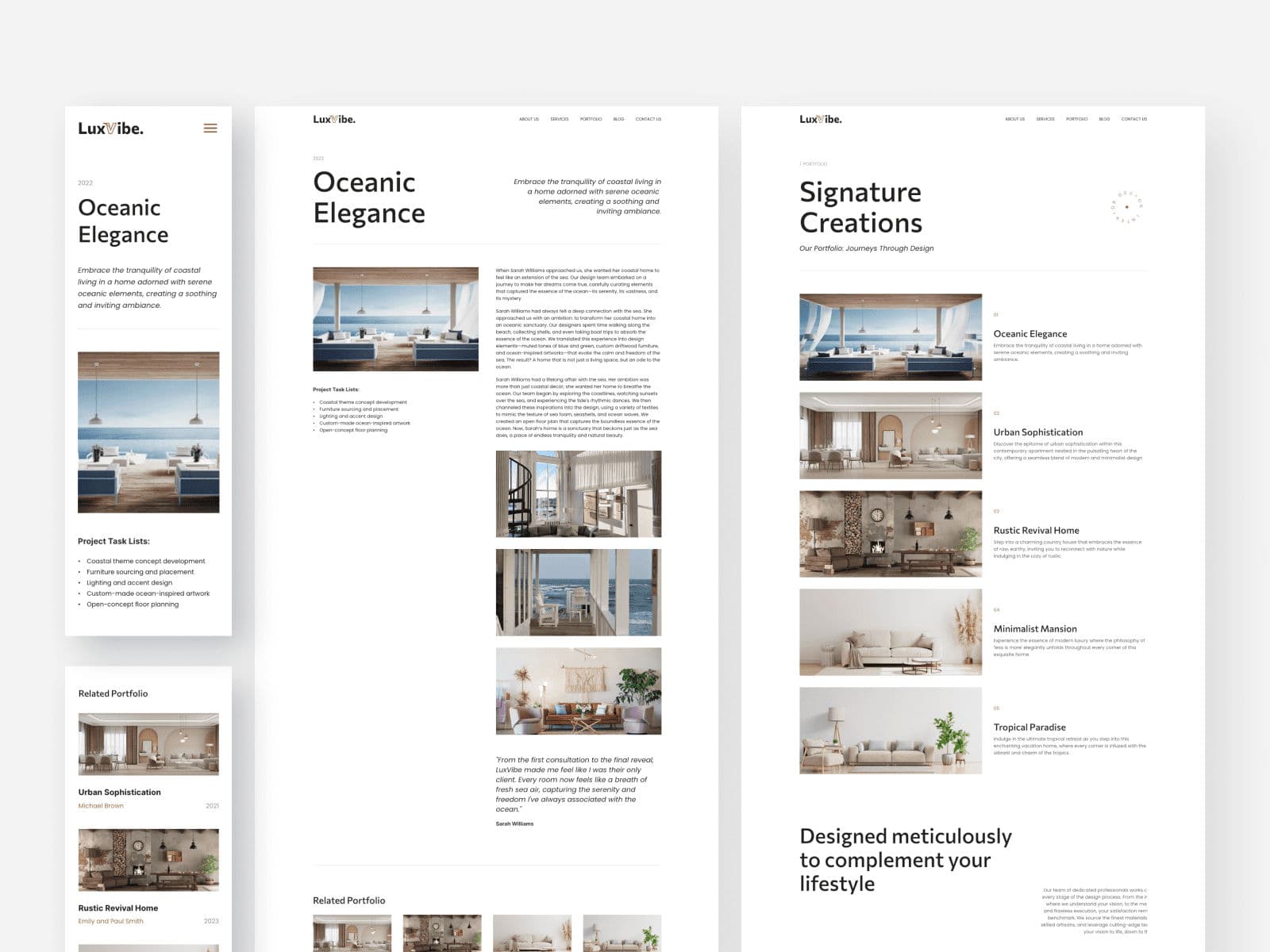Click the living room photo with macrame wall hanging

coord(579,691)
